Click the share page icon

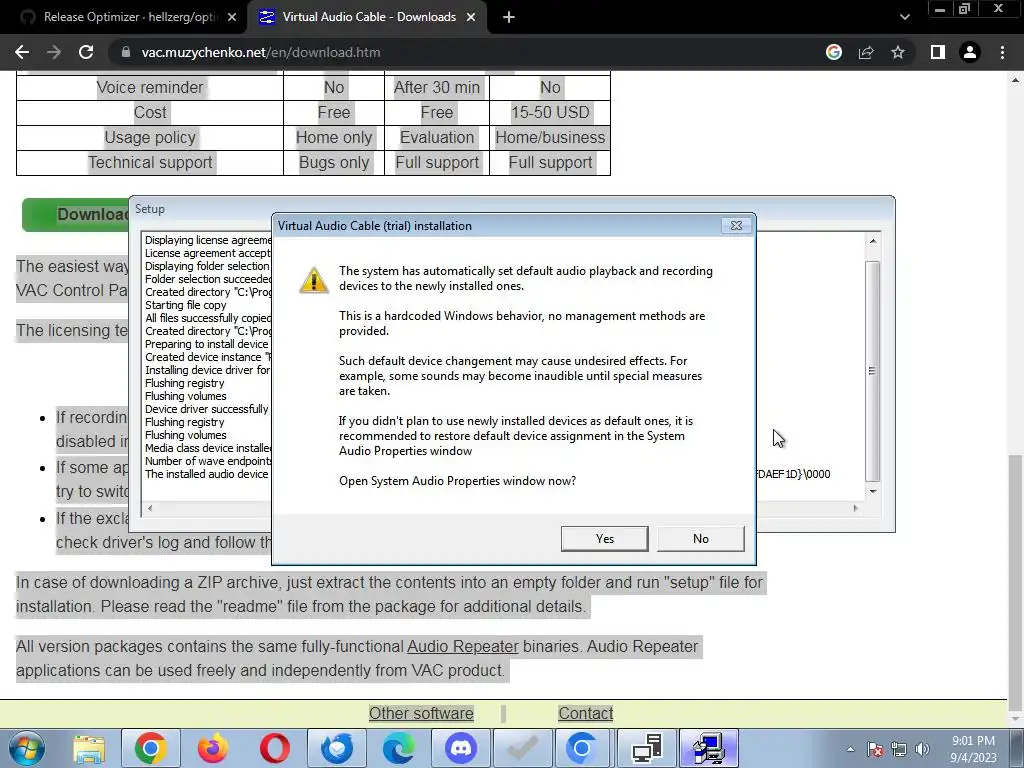(x=866, y=52)
